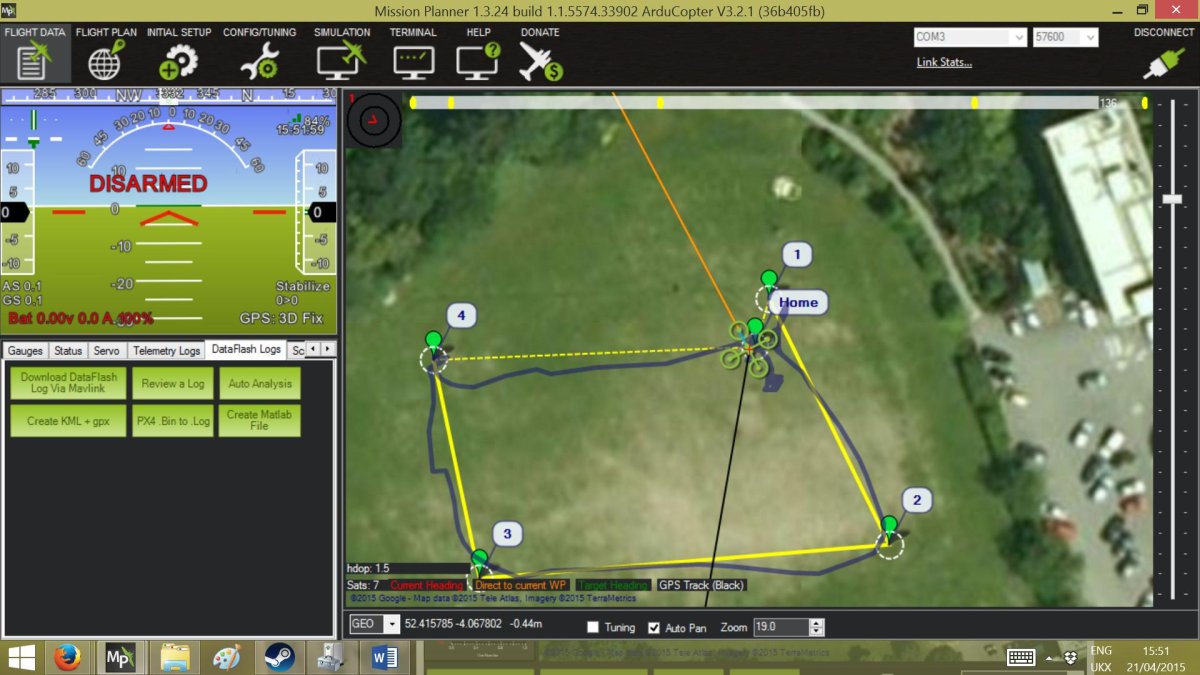
Task: Open the Simulation monitor icon
Action: 342,61
